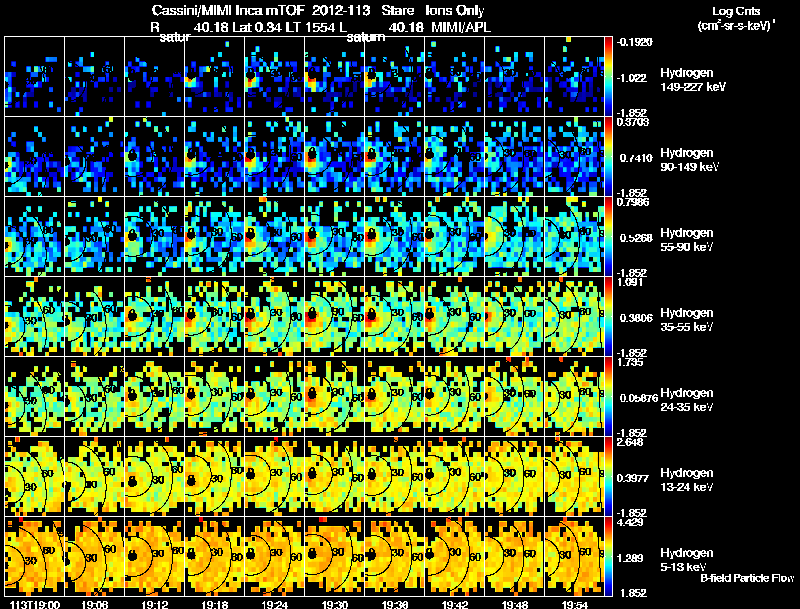
Task: Open the 24-35 keV image panel at 19:36
Action: click(x=394, y=397)
